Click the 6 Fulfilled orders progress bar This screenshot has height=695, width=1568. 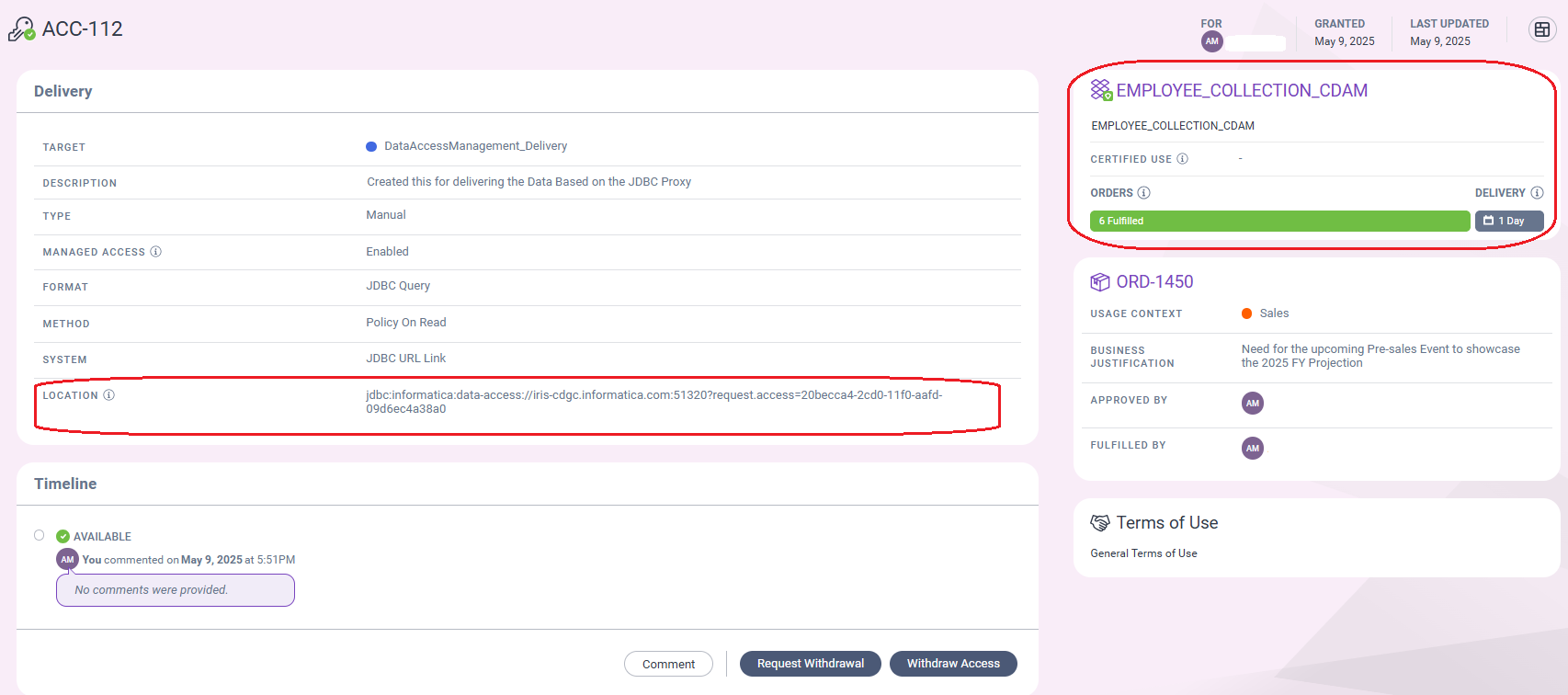(1280, 221)
